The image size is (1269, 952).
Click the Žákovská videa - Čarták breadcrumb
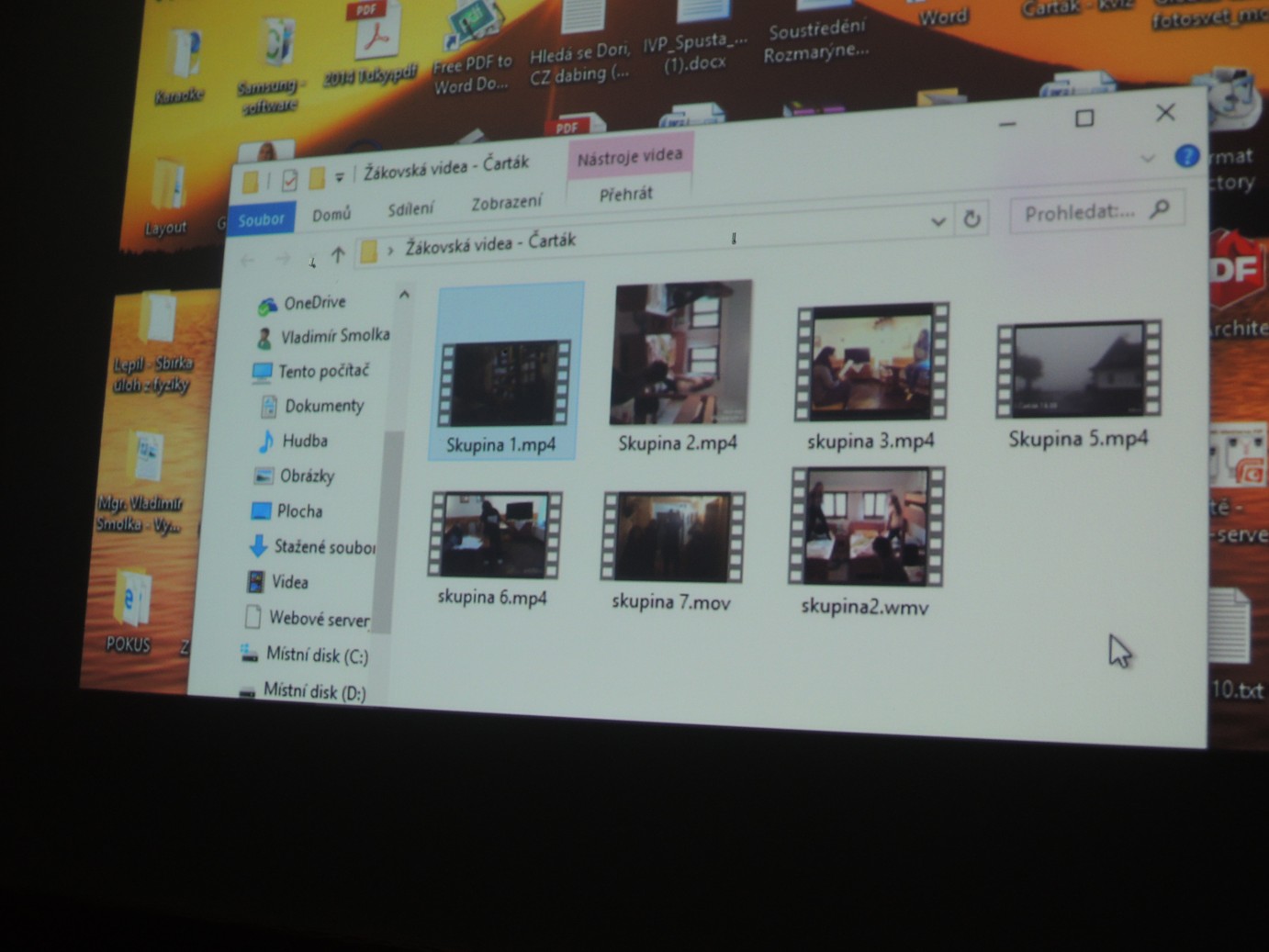pyautogui.click(x=490, y=242)
